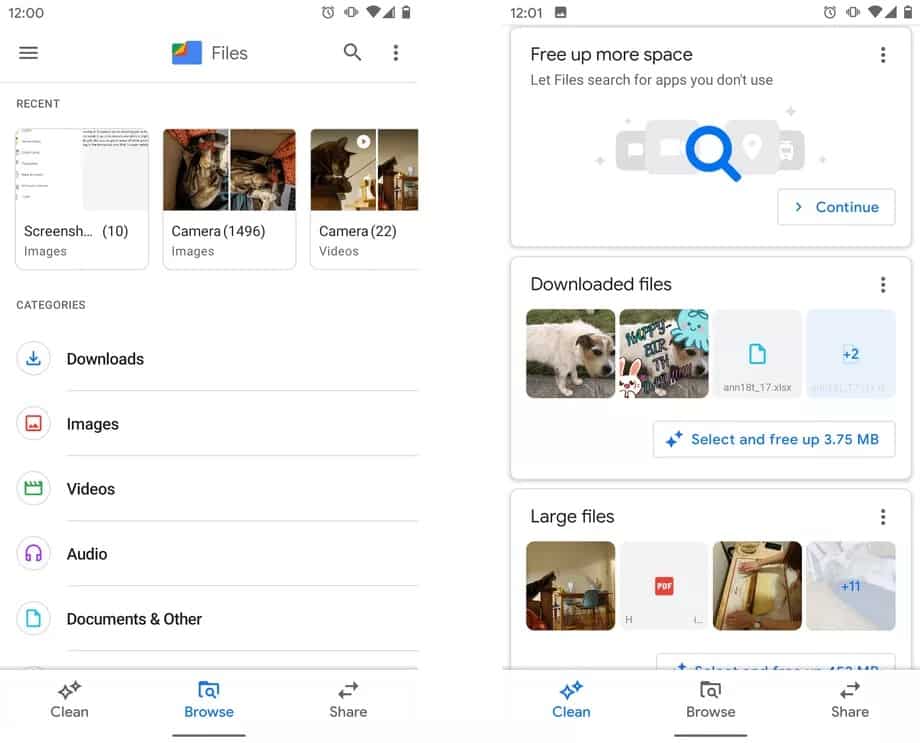Screen dimensions: 920x743
Task: Open overflow menu next to search icon
Action: 396,53
